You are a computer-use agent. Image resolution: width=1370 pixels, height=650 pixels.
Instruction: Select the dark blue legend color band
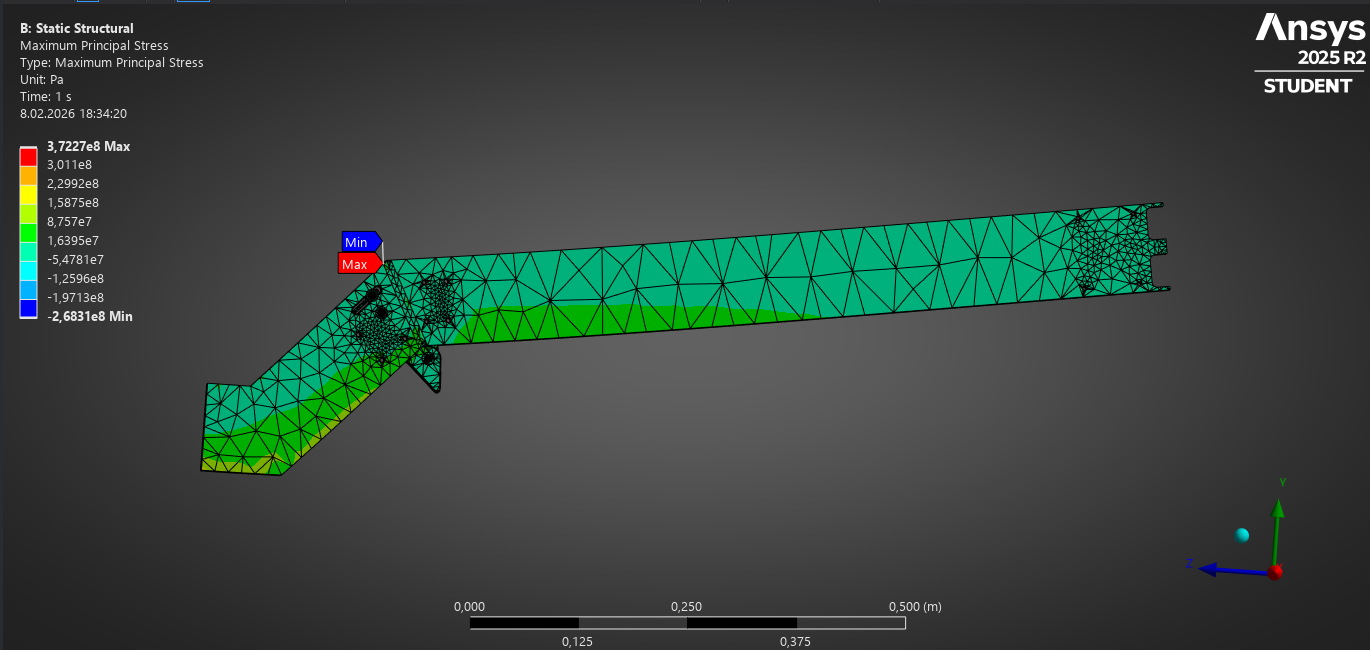(x=28, y=308)
